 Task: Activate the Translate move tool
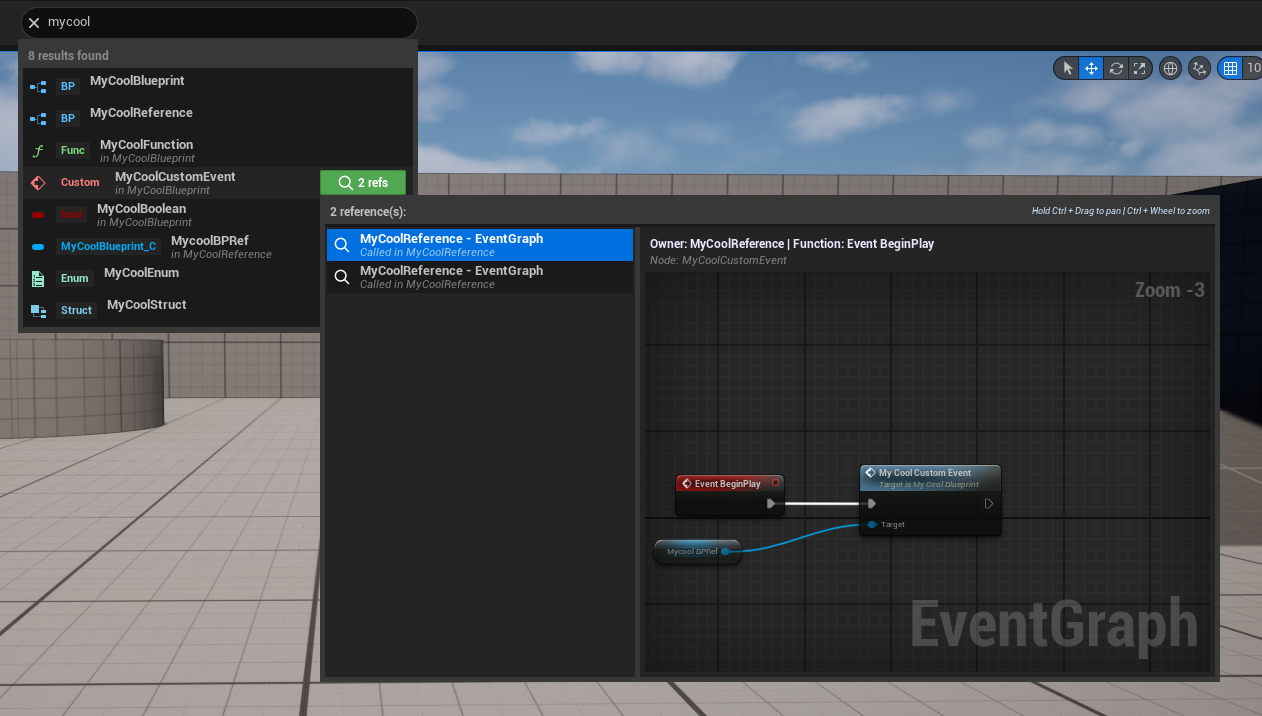click(x=1091, y=68)
